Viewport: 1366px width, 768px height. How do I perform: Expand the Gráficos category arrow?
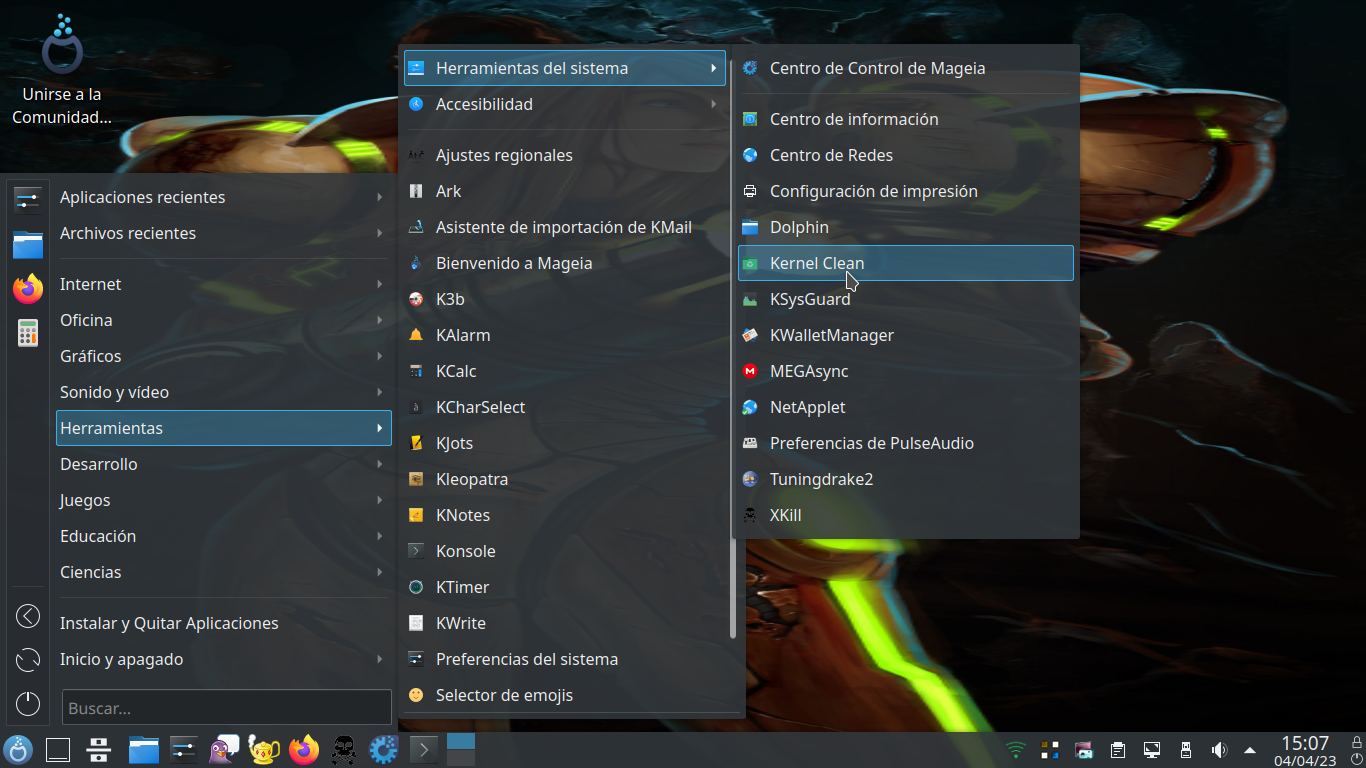(380, 356)
